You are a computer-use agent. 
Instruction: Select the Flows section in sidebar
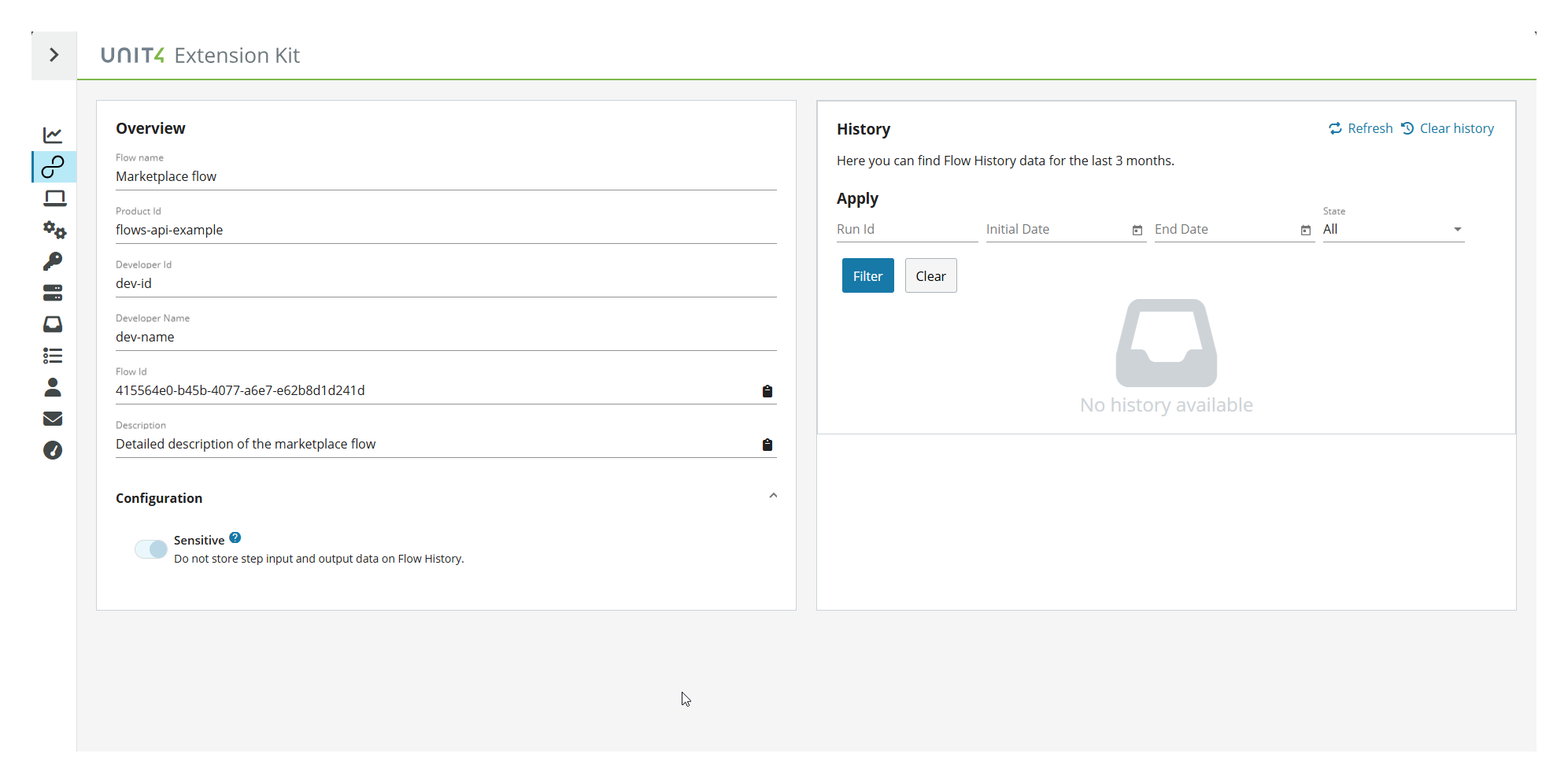(x=53, y=167)
